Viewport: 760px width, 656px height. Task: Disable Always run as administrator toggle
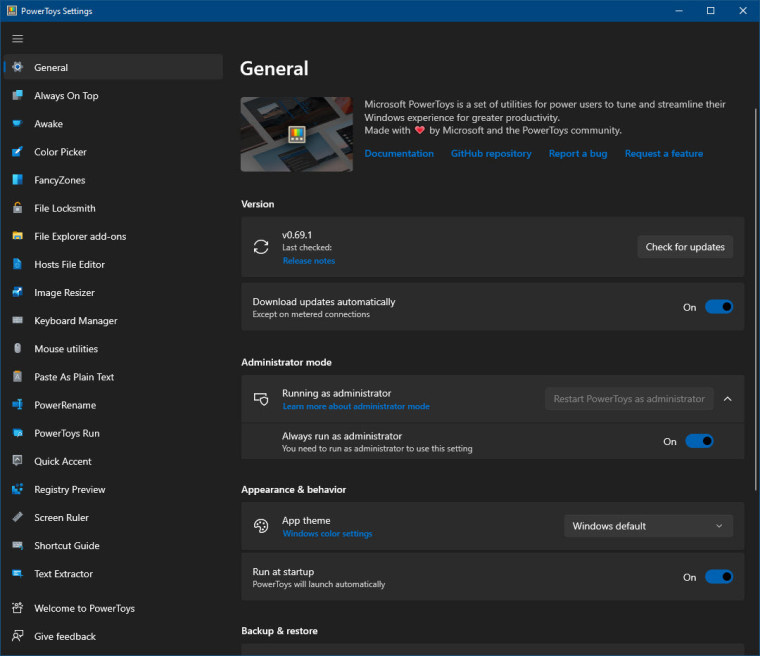click(x=699, y=441)
